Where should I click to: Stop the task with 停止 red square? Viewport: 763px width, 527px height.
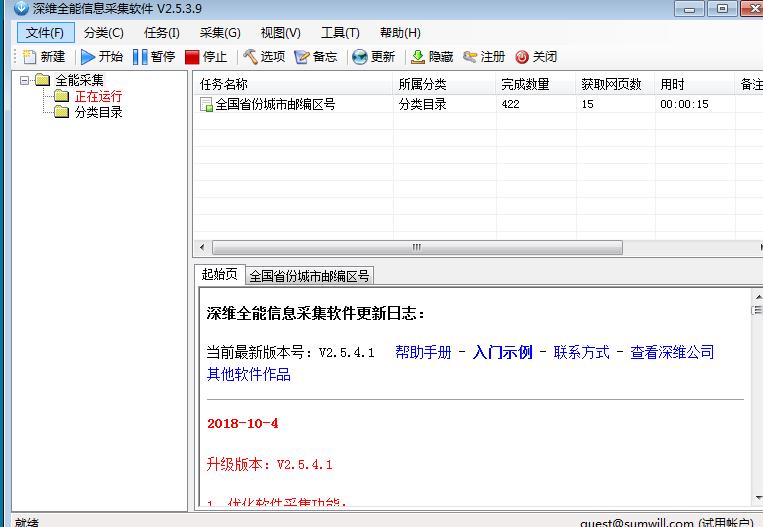(x=192, y=57)
